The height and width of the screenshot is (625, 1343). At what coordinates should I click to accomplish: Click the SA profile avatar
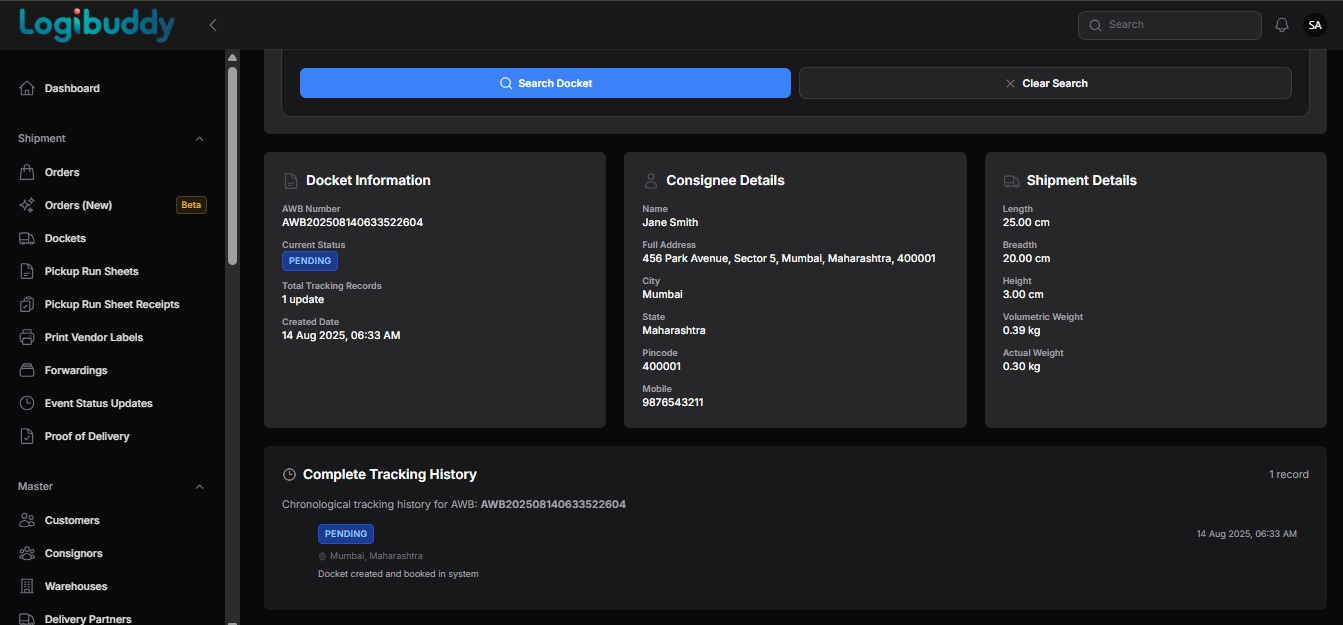tap(1314, 24)
